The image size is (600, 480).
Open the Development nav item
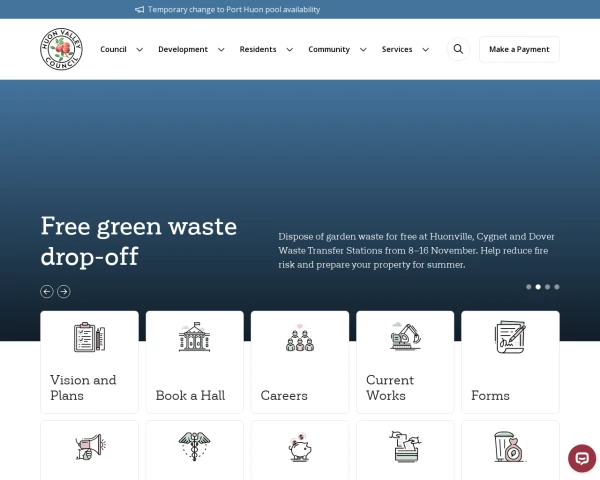click(183, 49)
